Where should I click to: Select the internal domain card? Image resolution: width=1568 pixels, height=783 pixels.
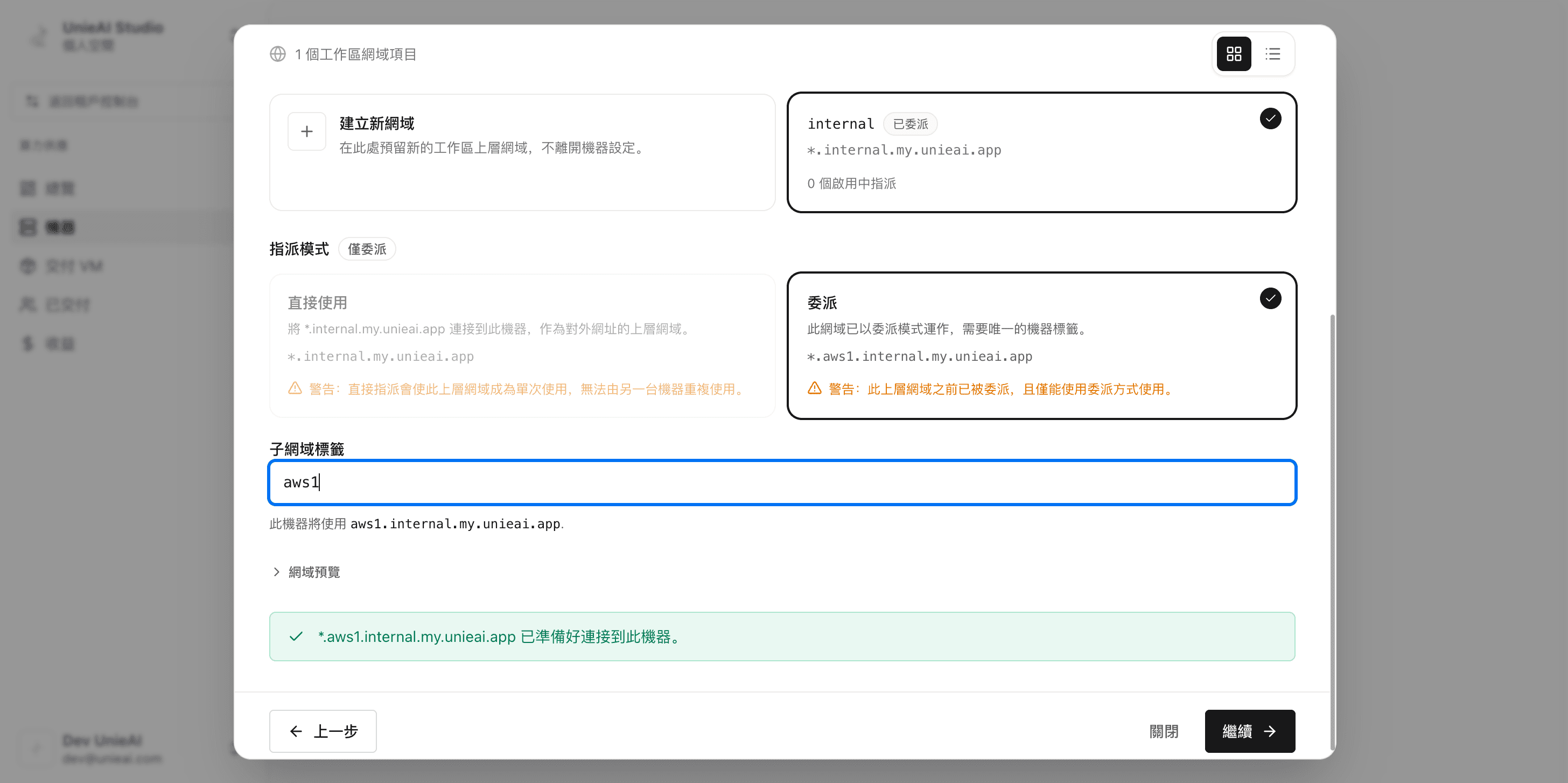(x=1041, y=152)
